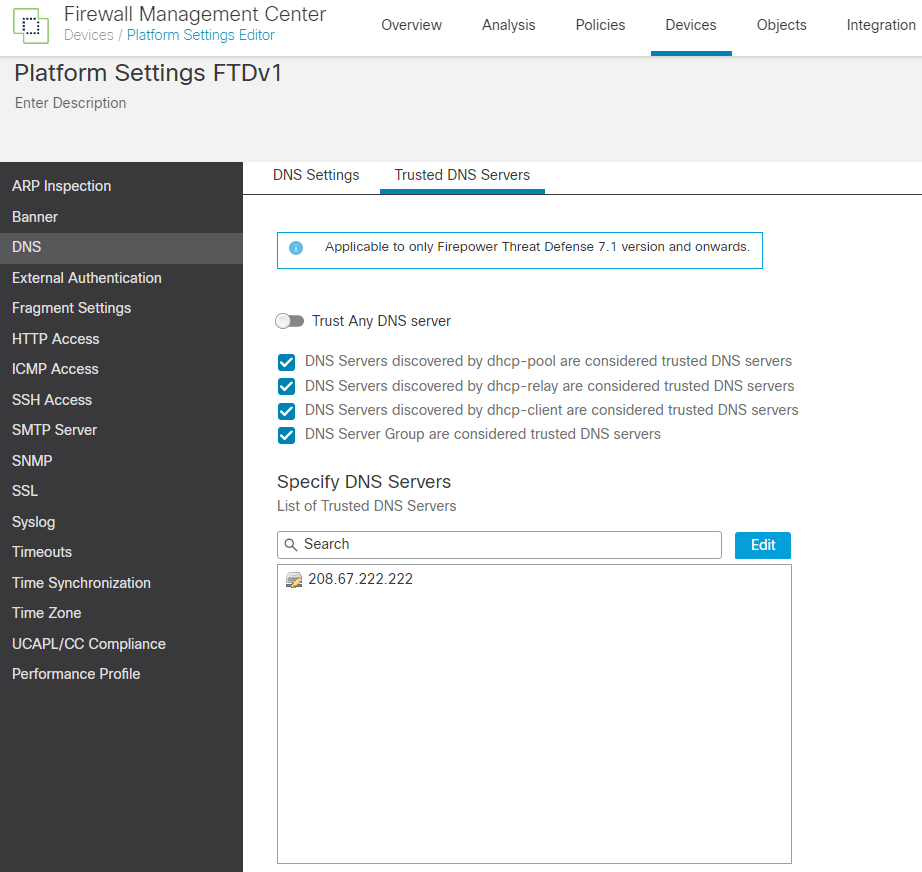
Task: Uncheck DNS Server Group trusted checkbox
Action: point(286,435)
